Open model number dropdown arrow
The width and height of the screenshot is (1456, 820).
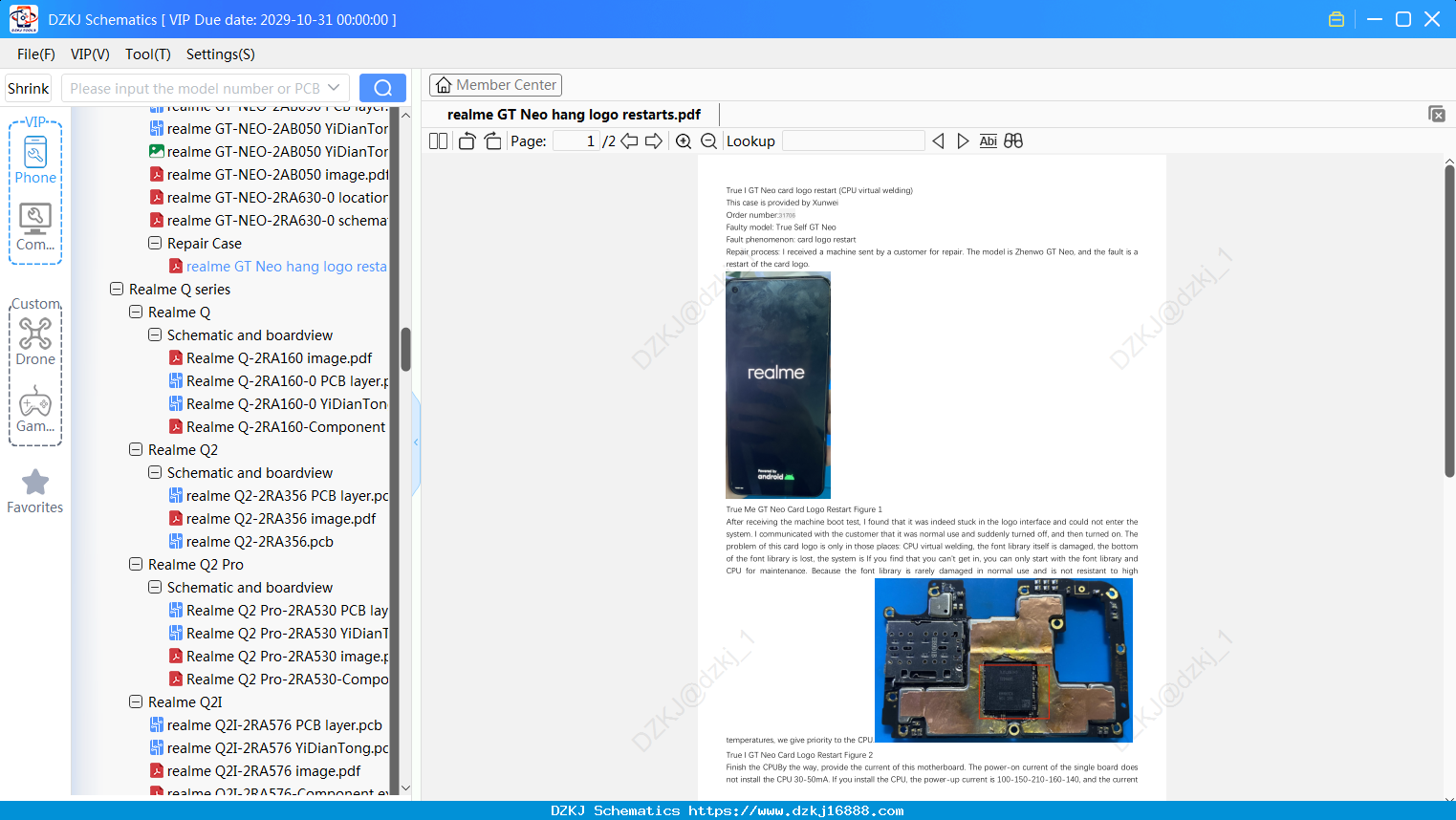coord(334,88)
